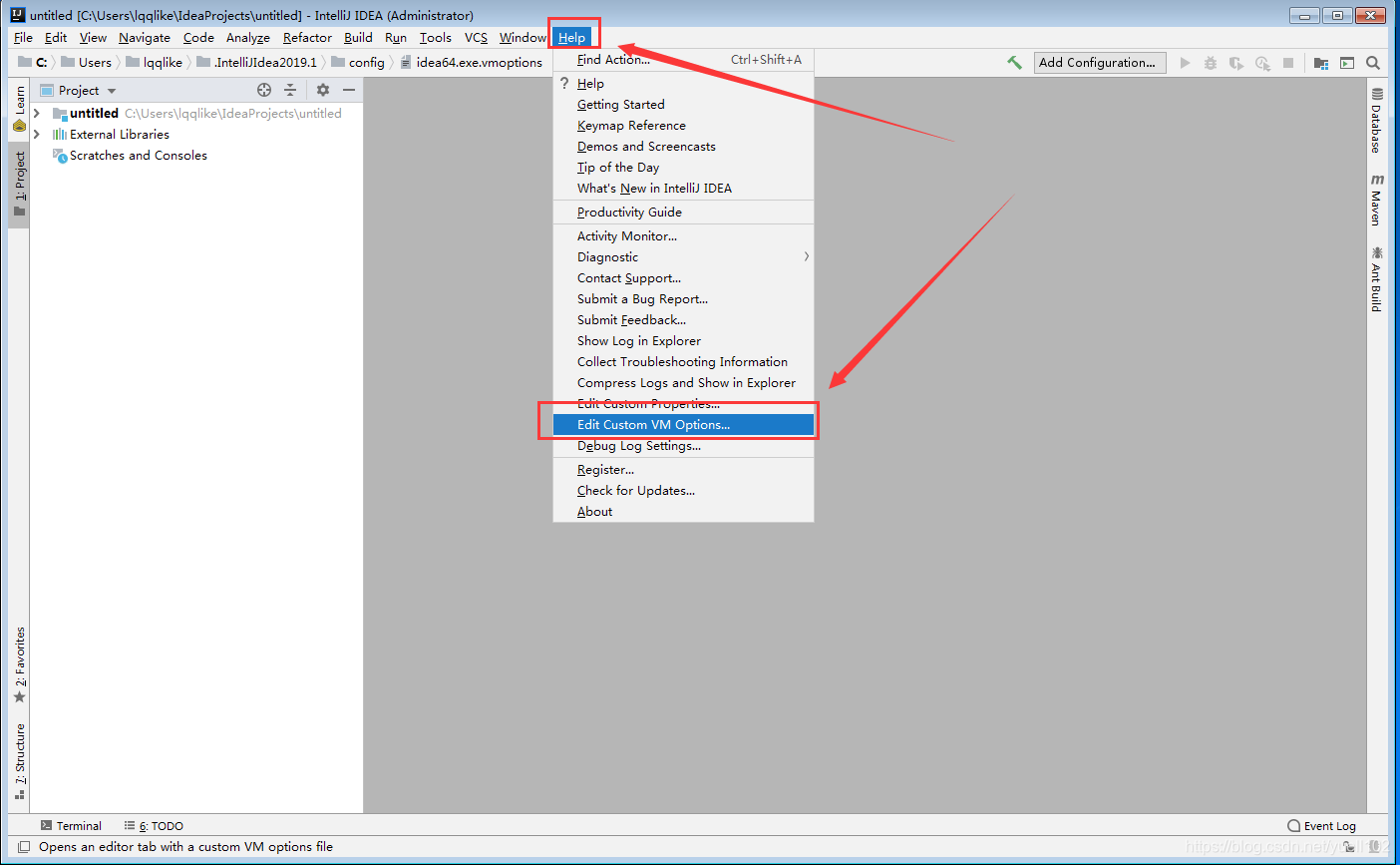Open the Event Log
This screenshot has width=1400, height=865.
point(1322,826)
